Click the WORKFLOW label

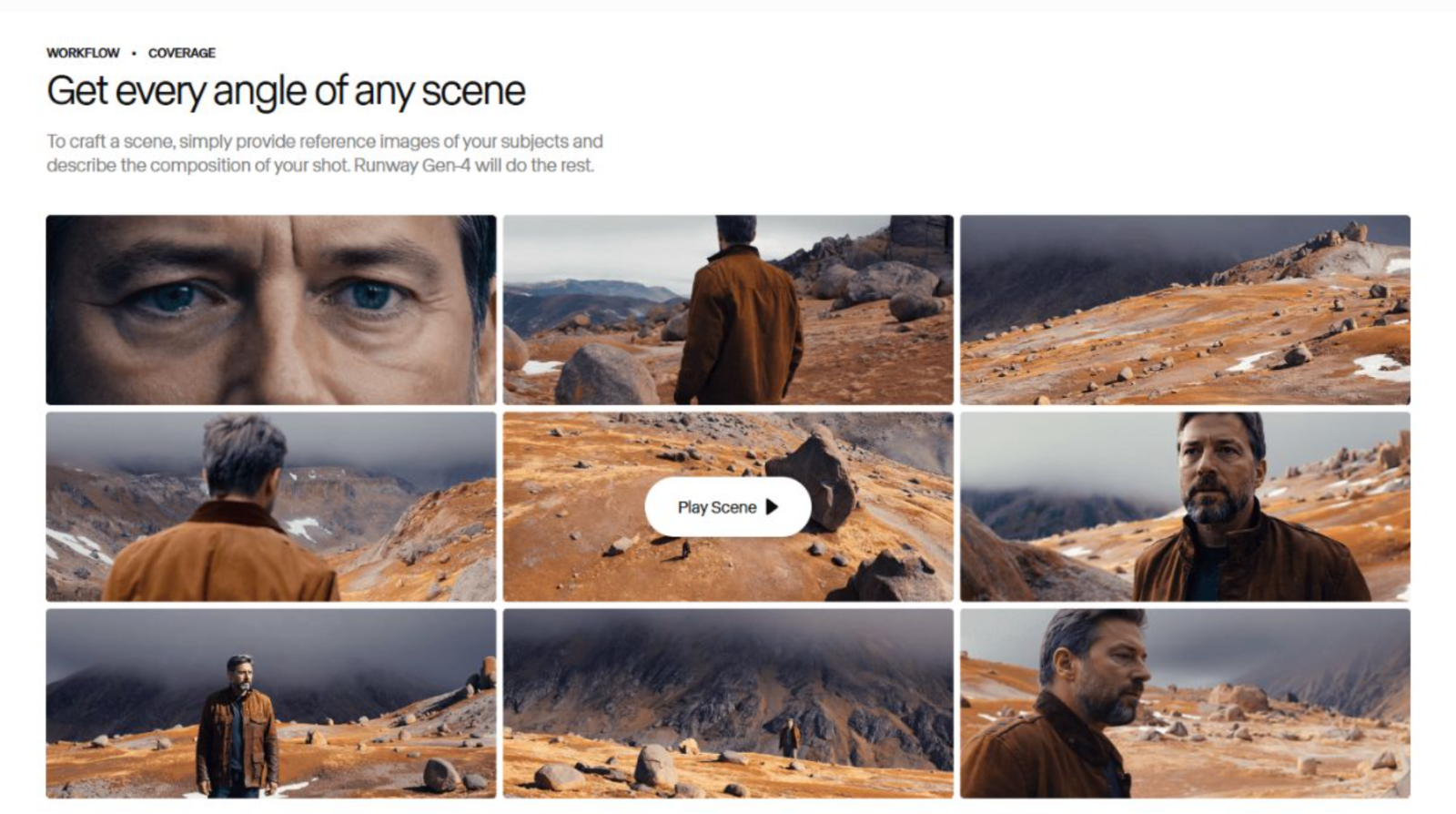click(83, 53)
